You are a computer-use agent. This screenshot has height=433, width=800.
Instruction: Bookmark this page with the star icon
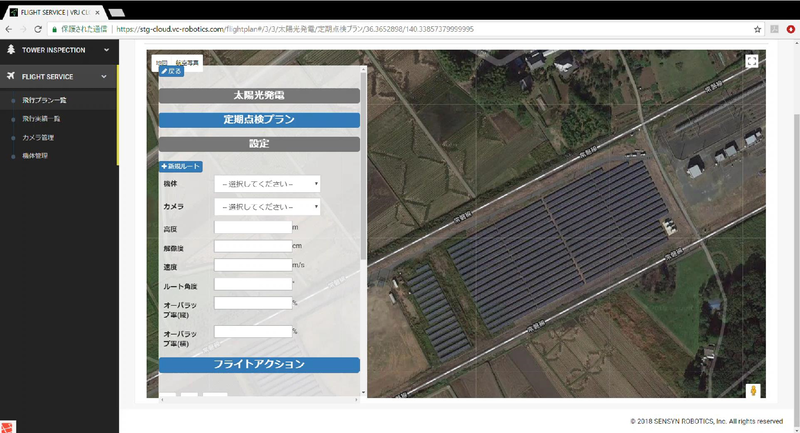tap(757, 29)
